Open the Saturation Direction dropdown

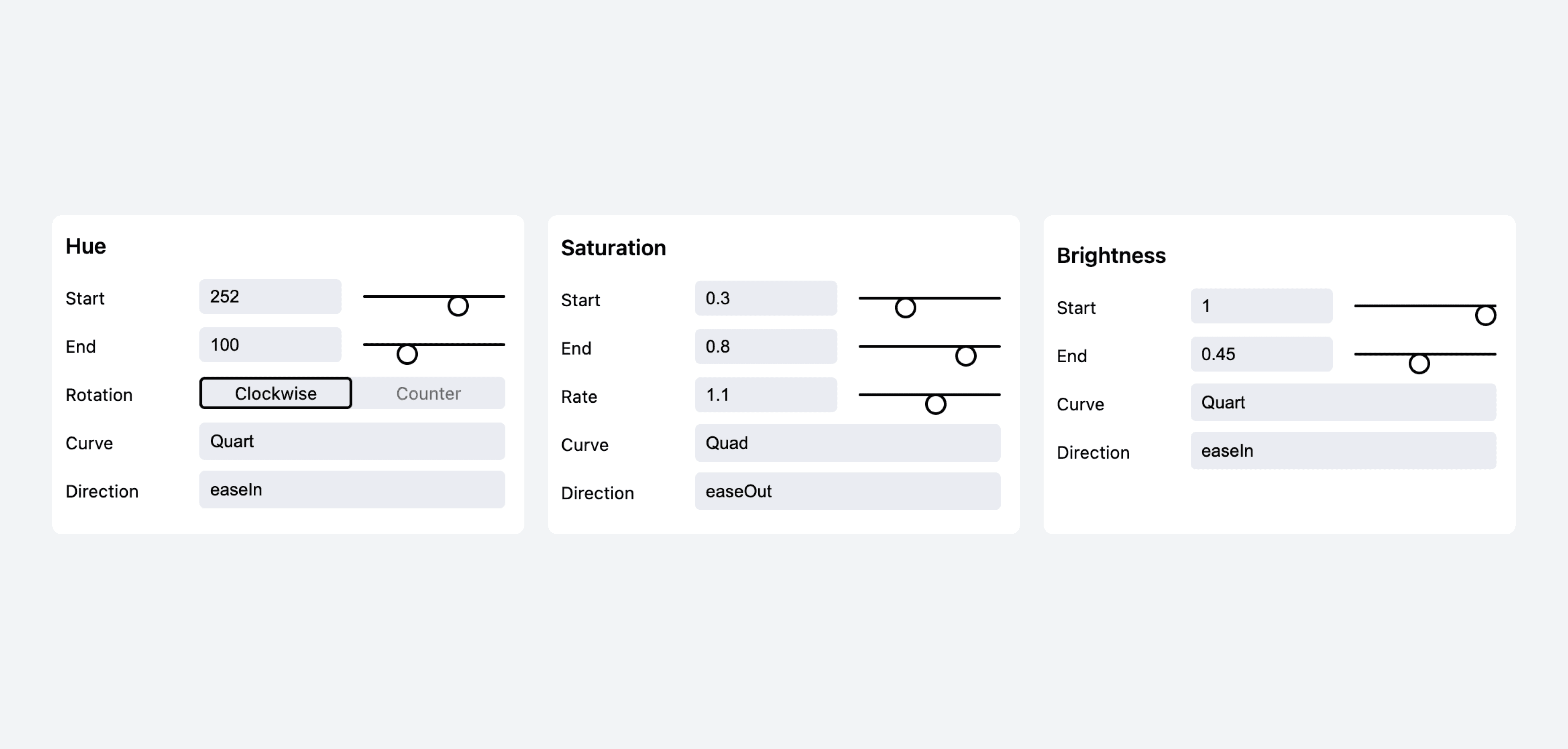point(847,492)
